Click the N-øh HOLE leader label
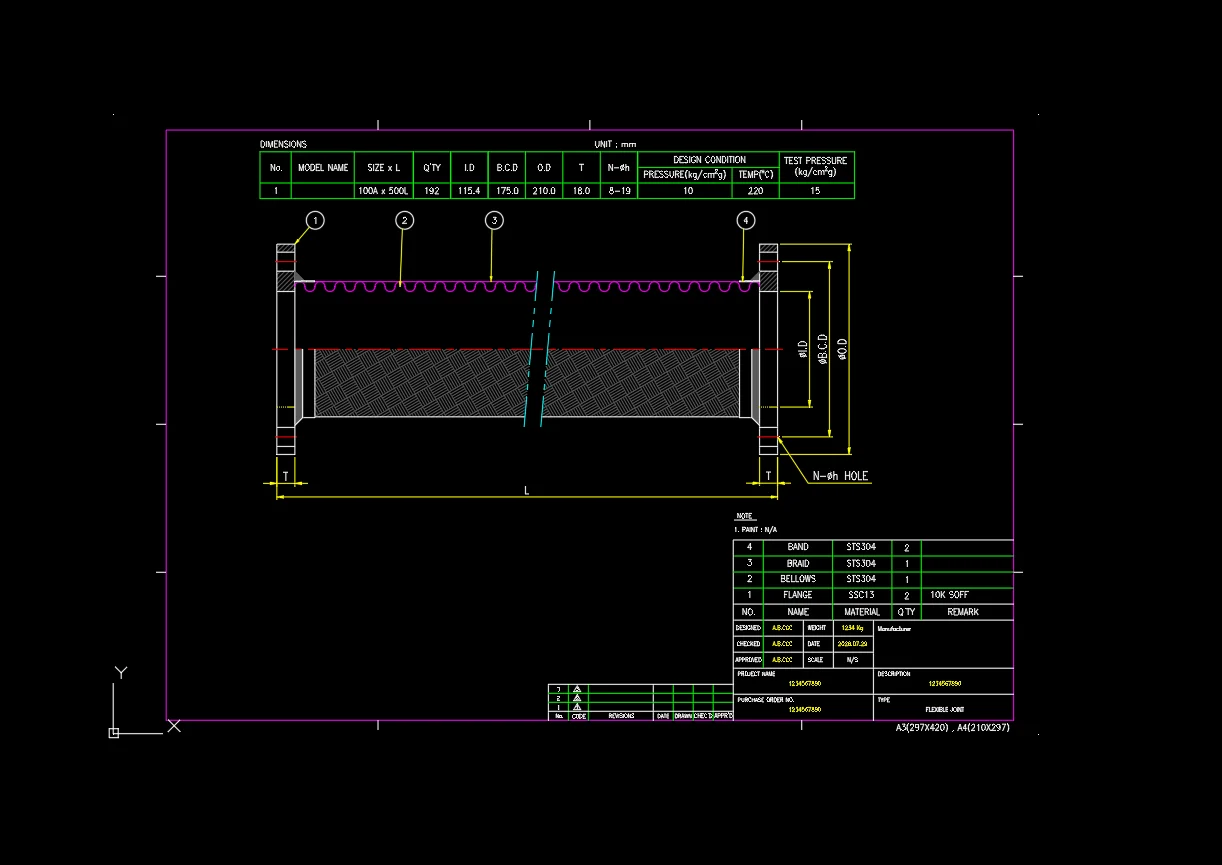The height and width of the screenshot is (865, 1222). tap(840, 476)
